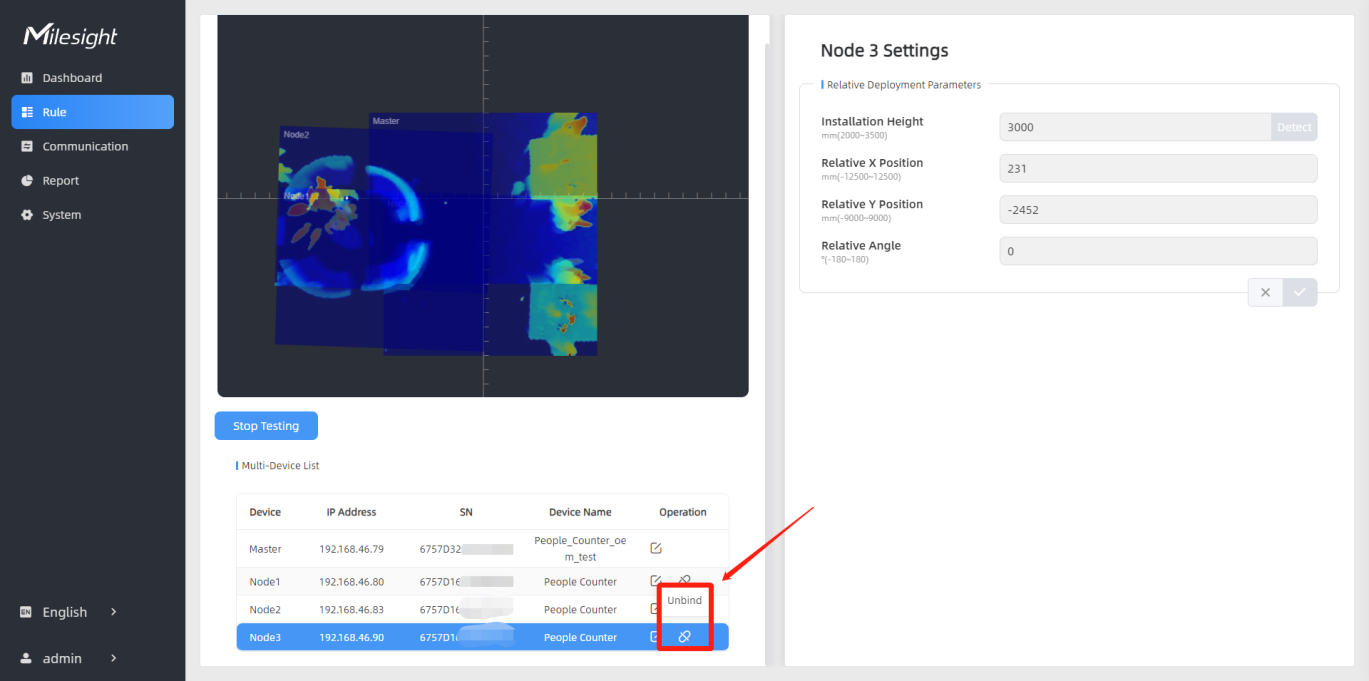Image resolution: width=1369 pixels, height=681 pixels.
Task: Open the Report section
Action: [x=60, y=181]
